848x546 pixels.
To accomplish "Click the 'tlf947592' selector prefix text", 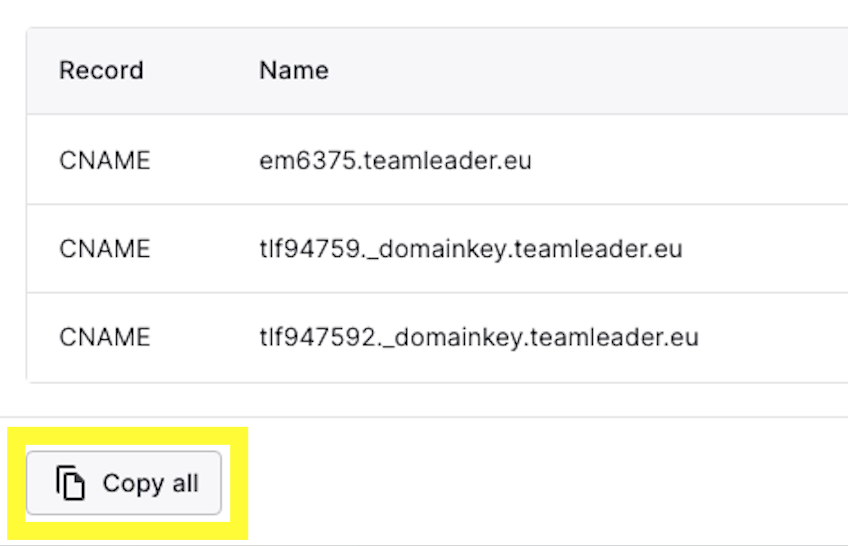I will 317,337.
